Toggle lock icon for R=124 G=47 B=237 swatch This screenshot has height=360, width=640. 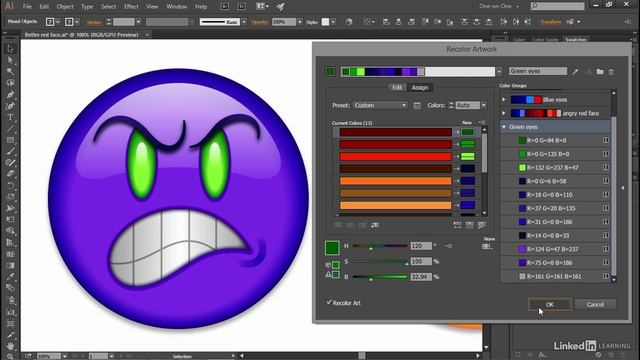point(606,249)
